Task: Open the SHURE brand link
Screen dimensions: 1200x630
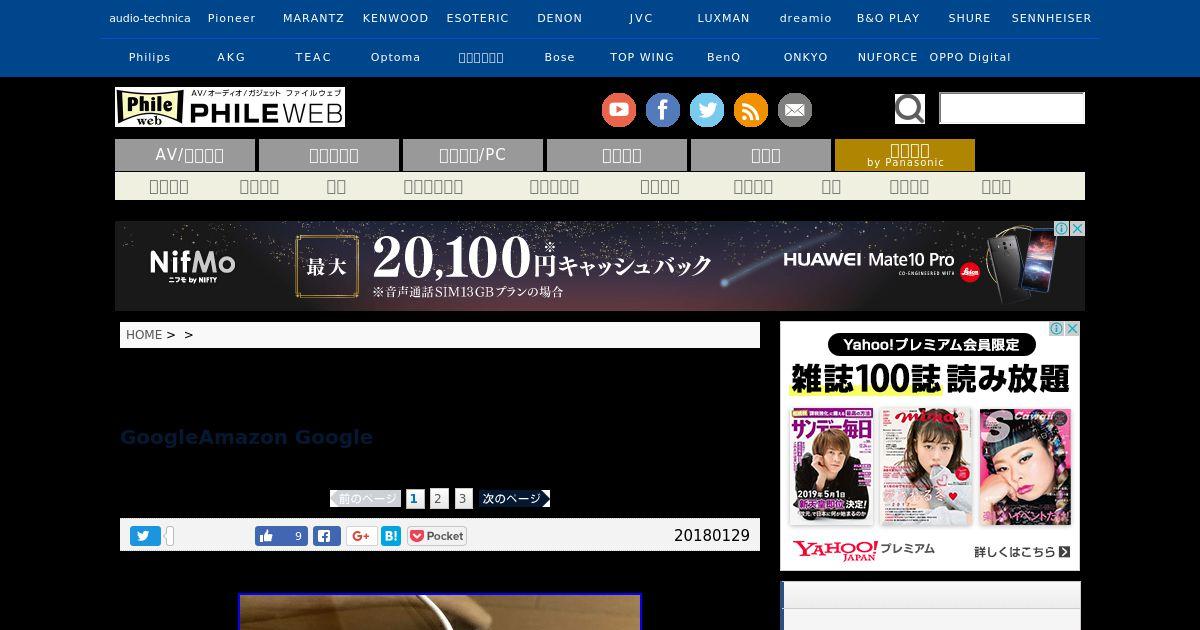Action: [x=970, y=18]
